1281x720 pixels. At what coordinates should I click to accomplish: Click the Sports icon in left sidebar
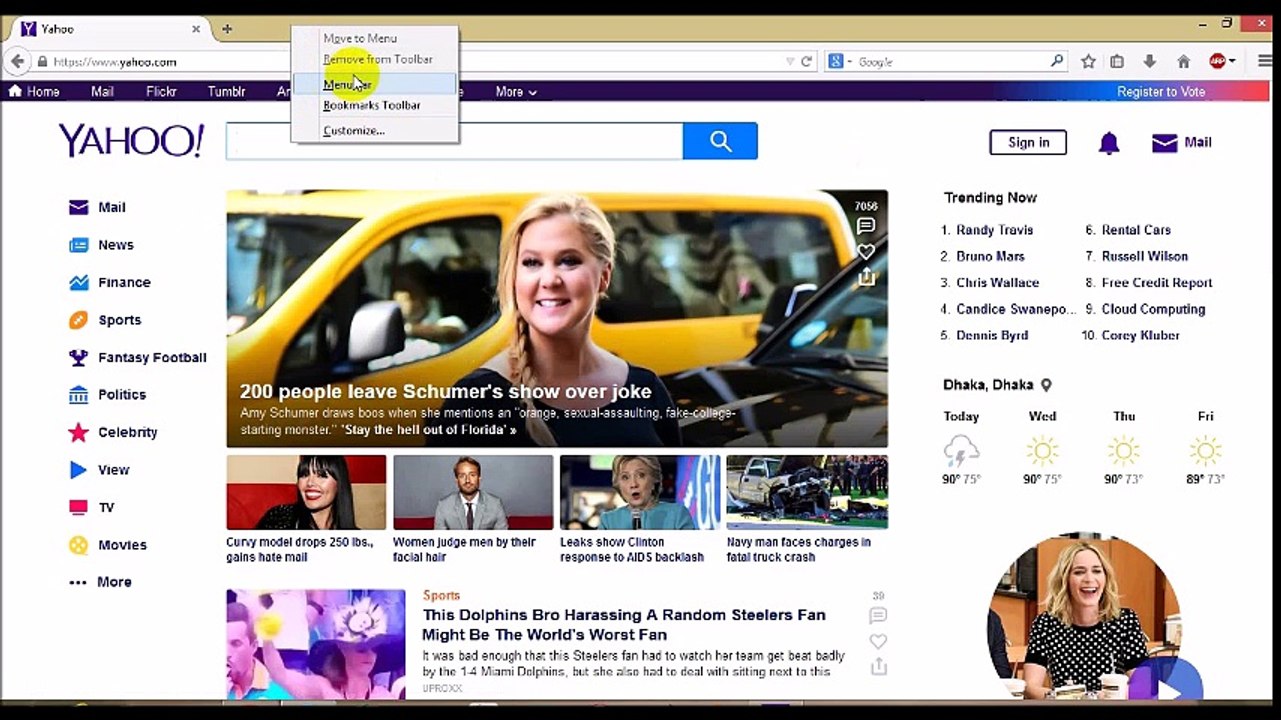(x=78, y=320)
